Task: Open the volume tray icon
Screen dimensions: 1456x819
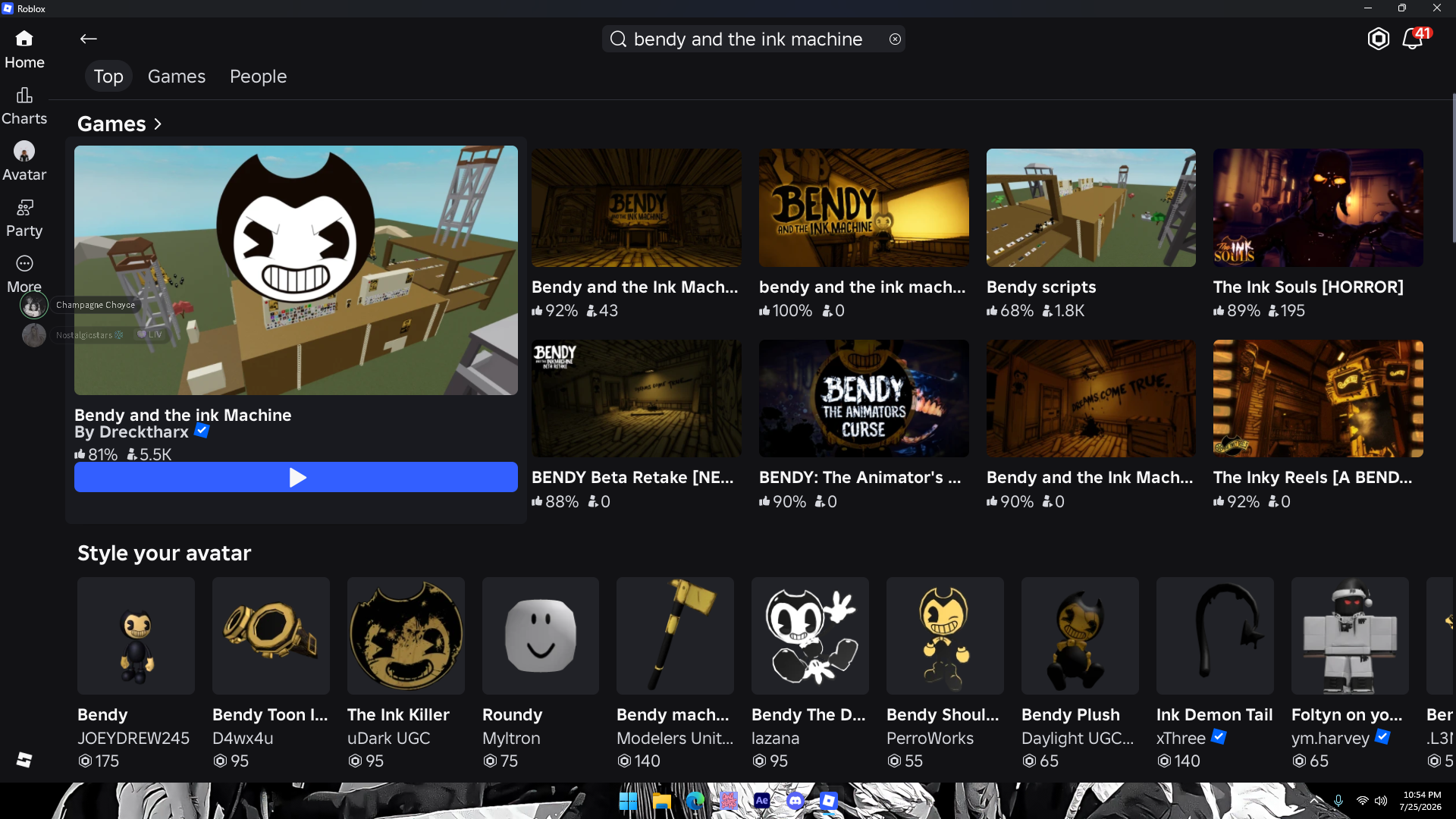Action: (x=1381, y=801)
